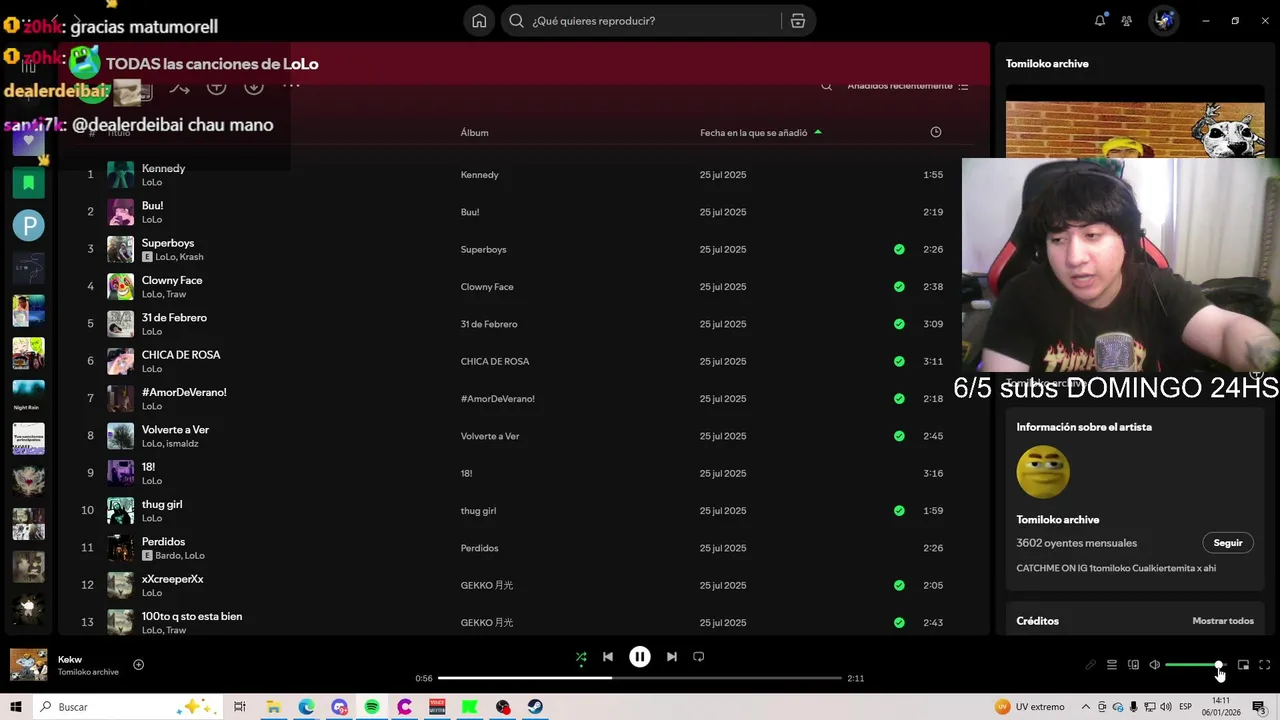Select the song Clowny Face
The width and height of the screenshot is (1280, 720).
pos(172,280)
